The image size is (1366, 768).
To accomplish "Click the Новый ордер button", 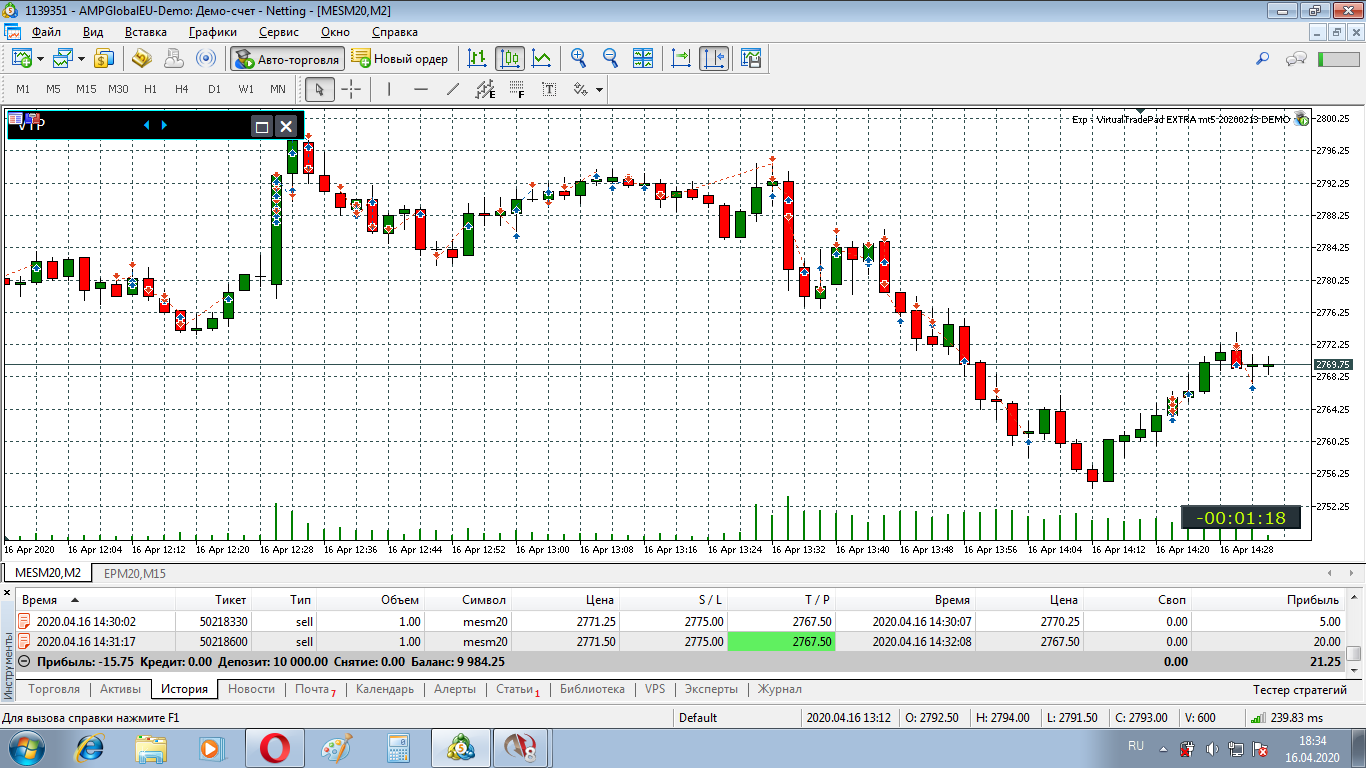I will click(400, 59).
